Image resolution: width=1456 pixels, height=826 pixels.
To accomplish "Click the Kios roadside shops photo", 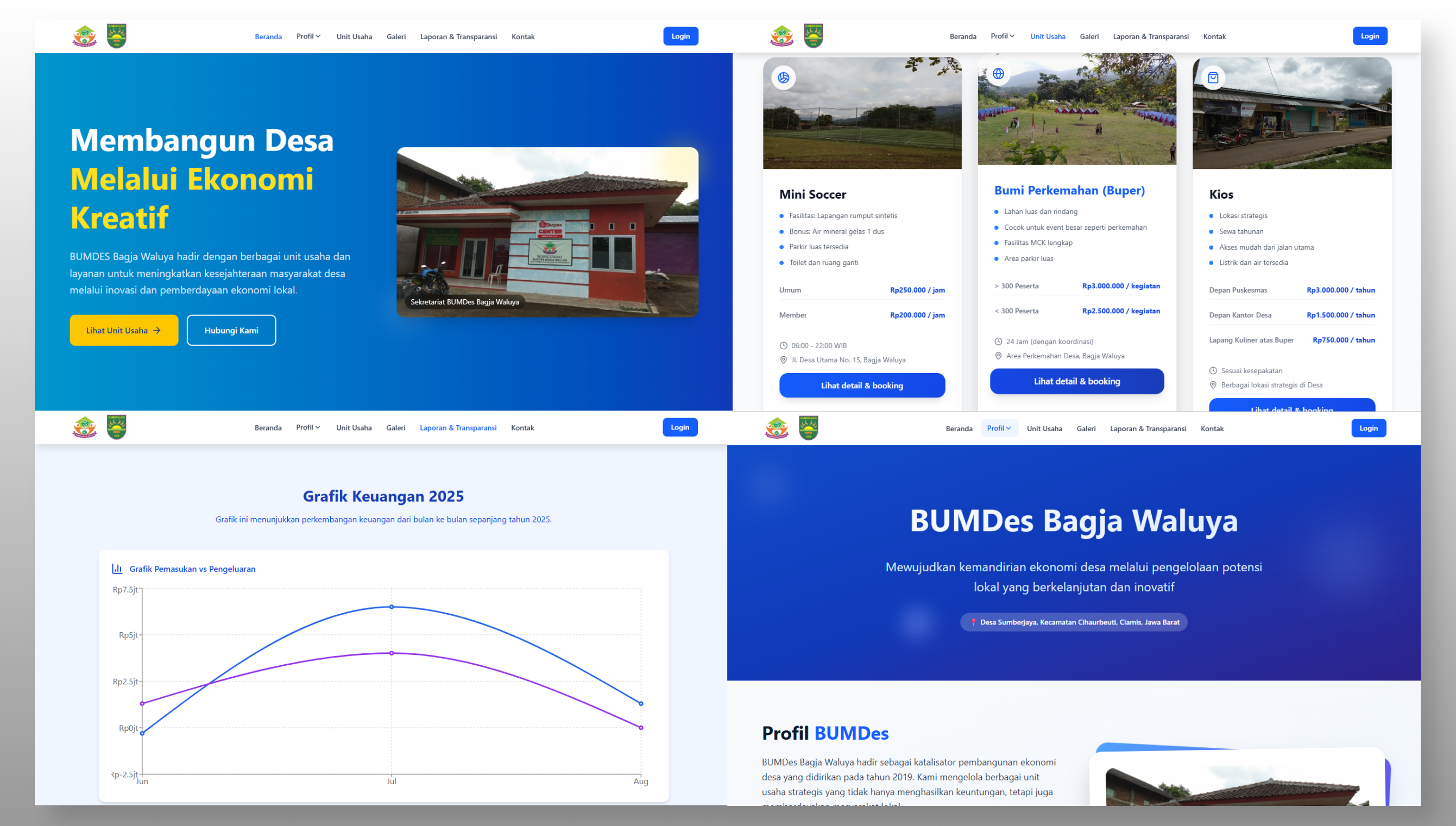I will coord(1292,113).
